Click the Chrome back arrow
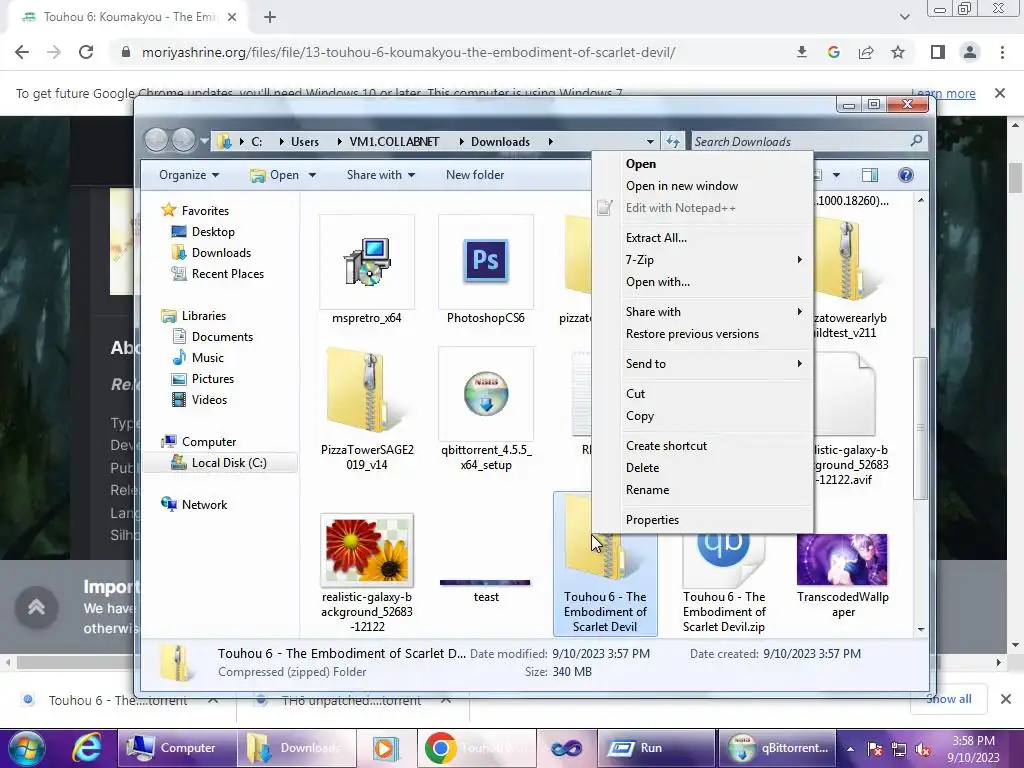1024x768 pixels. [x=22, y=52]
